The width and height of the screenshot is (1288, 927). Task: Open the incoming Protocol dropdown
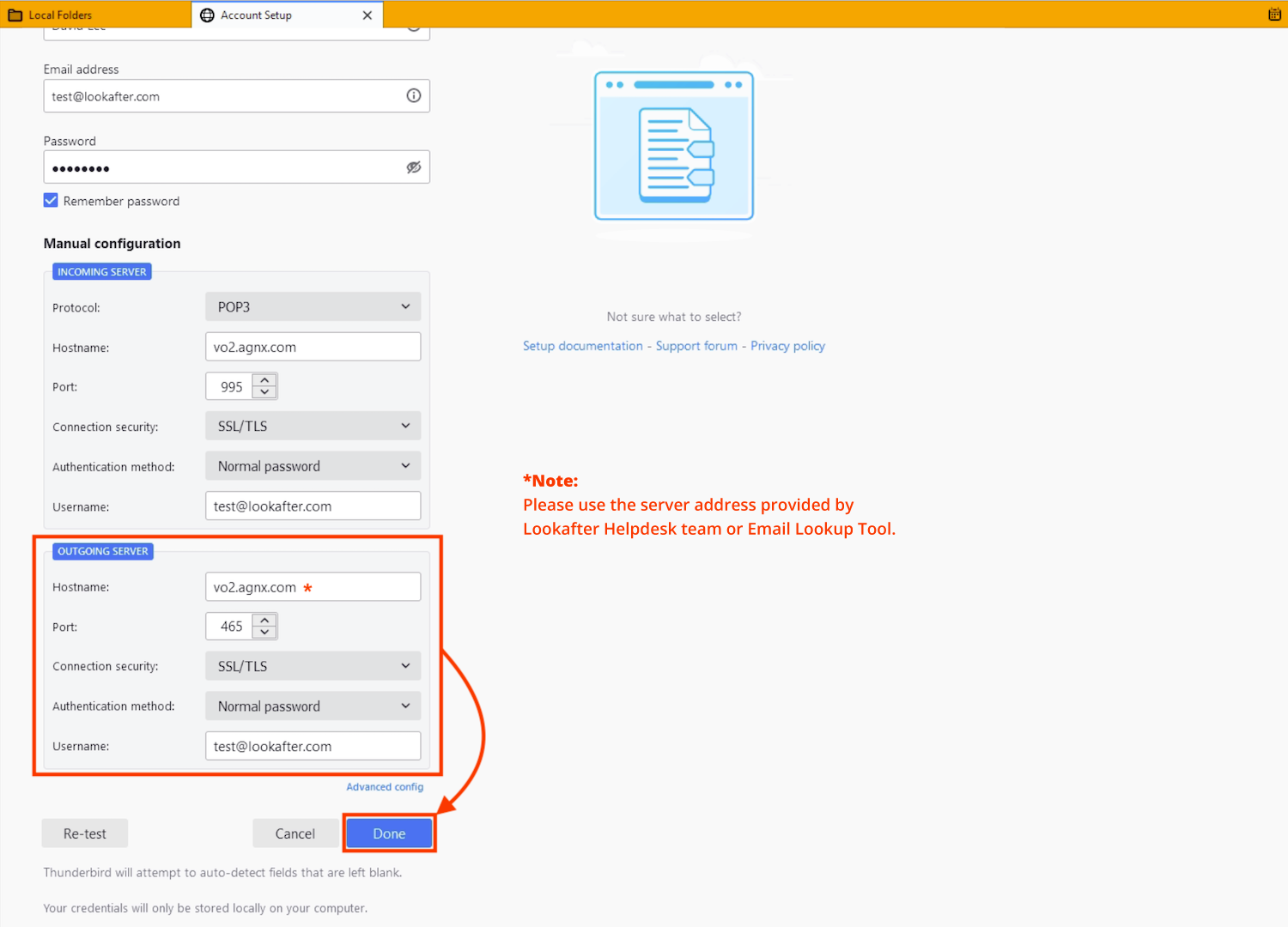313,307
